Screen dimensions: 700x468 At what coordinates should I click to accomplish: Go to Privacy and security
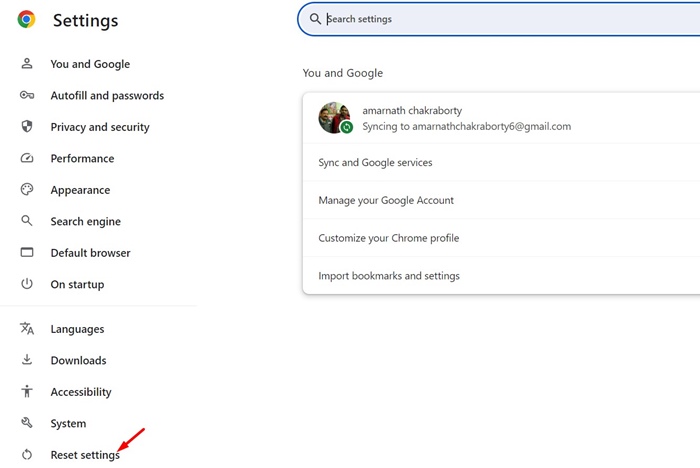pos(100,127)
